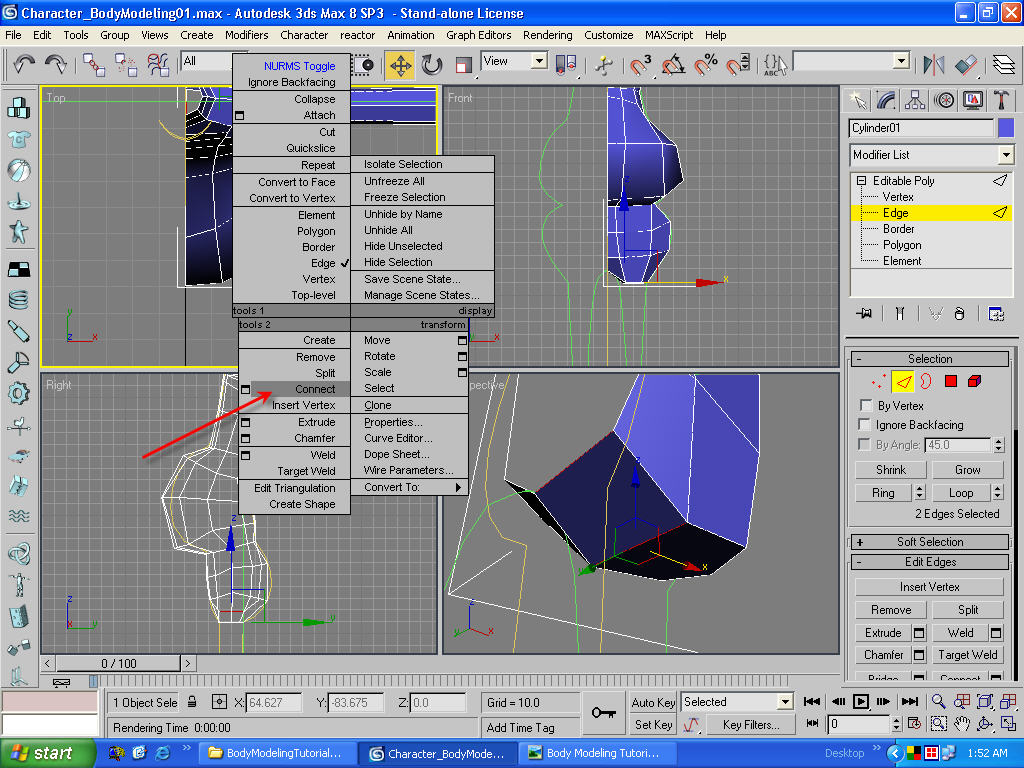This screenshot has width=1024, height=768.
Task: Open the Display command panel tab
Action: [973, 100]
